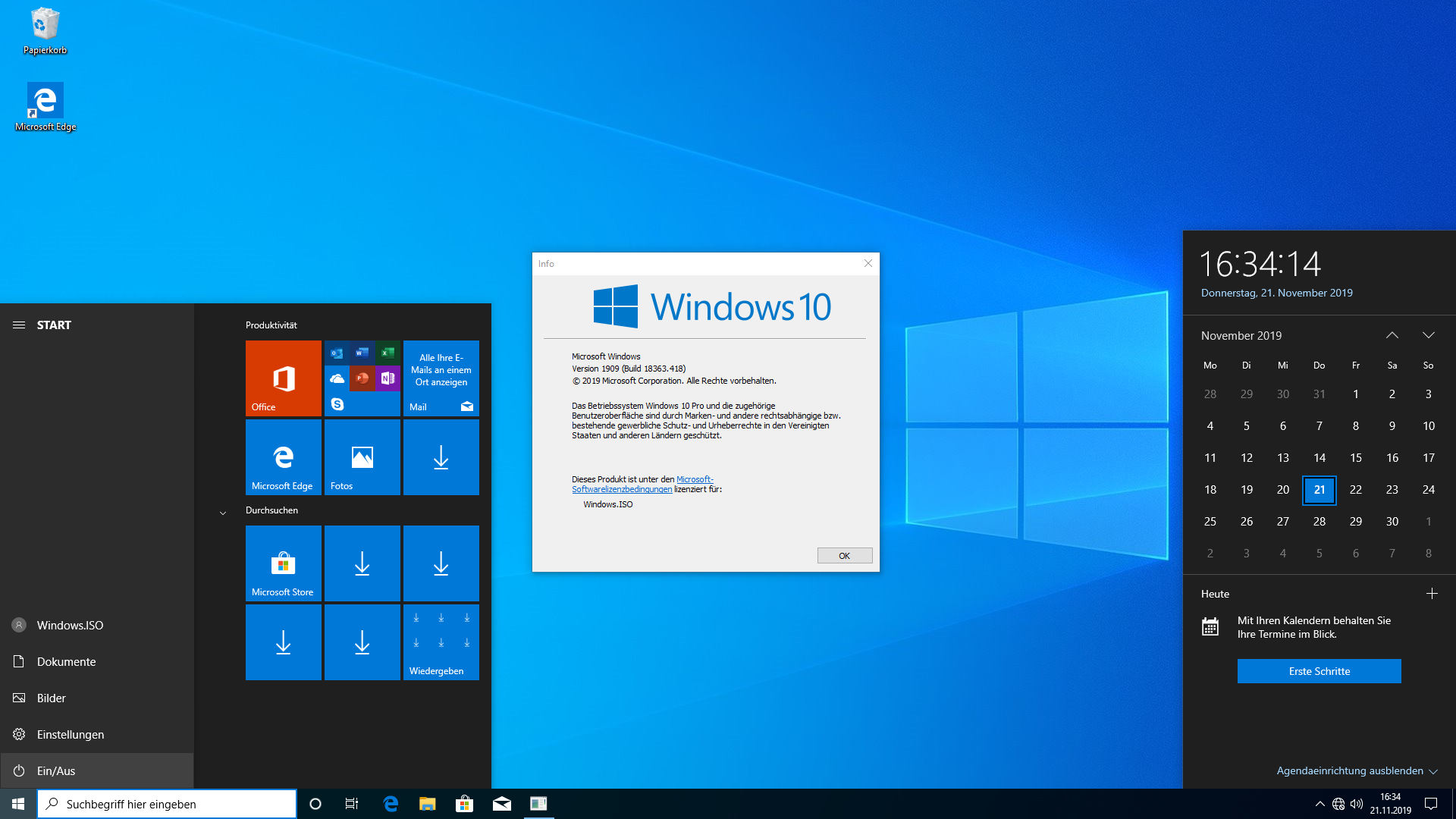The width and height of the screenshot is (1456, 819).
Task: Show hidden tray icons chevron
Action: (x=1320, y=804)
